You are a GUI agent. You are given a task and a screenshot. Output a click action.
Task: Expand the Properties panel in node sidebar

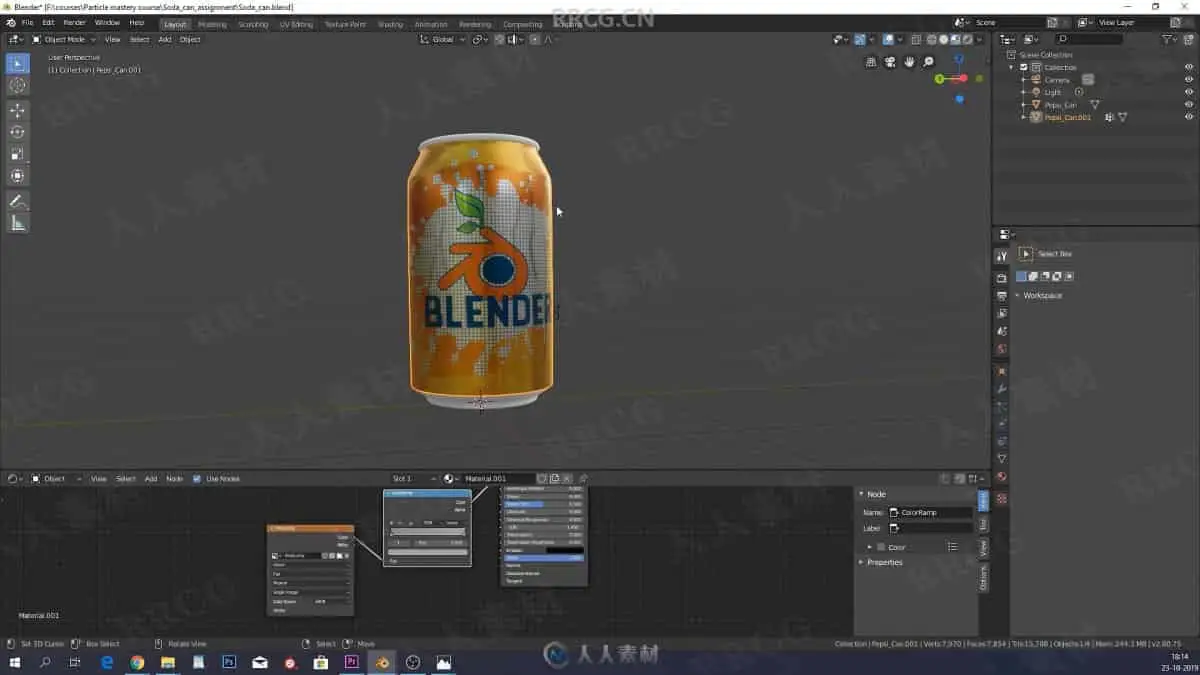pos(862,562)
